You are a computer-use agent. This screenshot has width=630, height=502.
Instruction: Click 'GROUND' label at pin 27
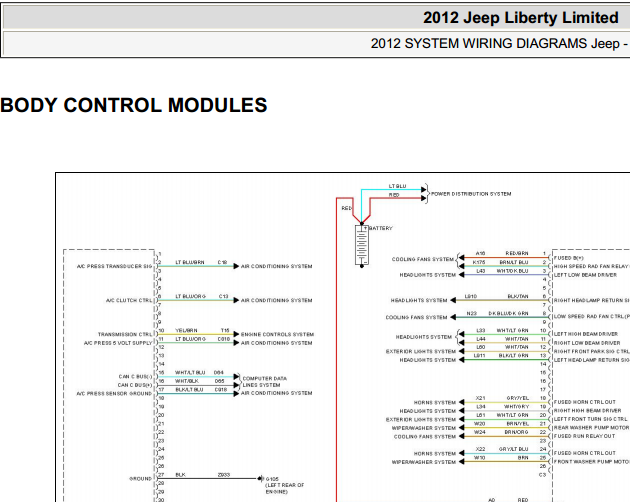[140, 479]
